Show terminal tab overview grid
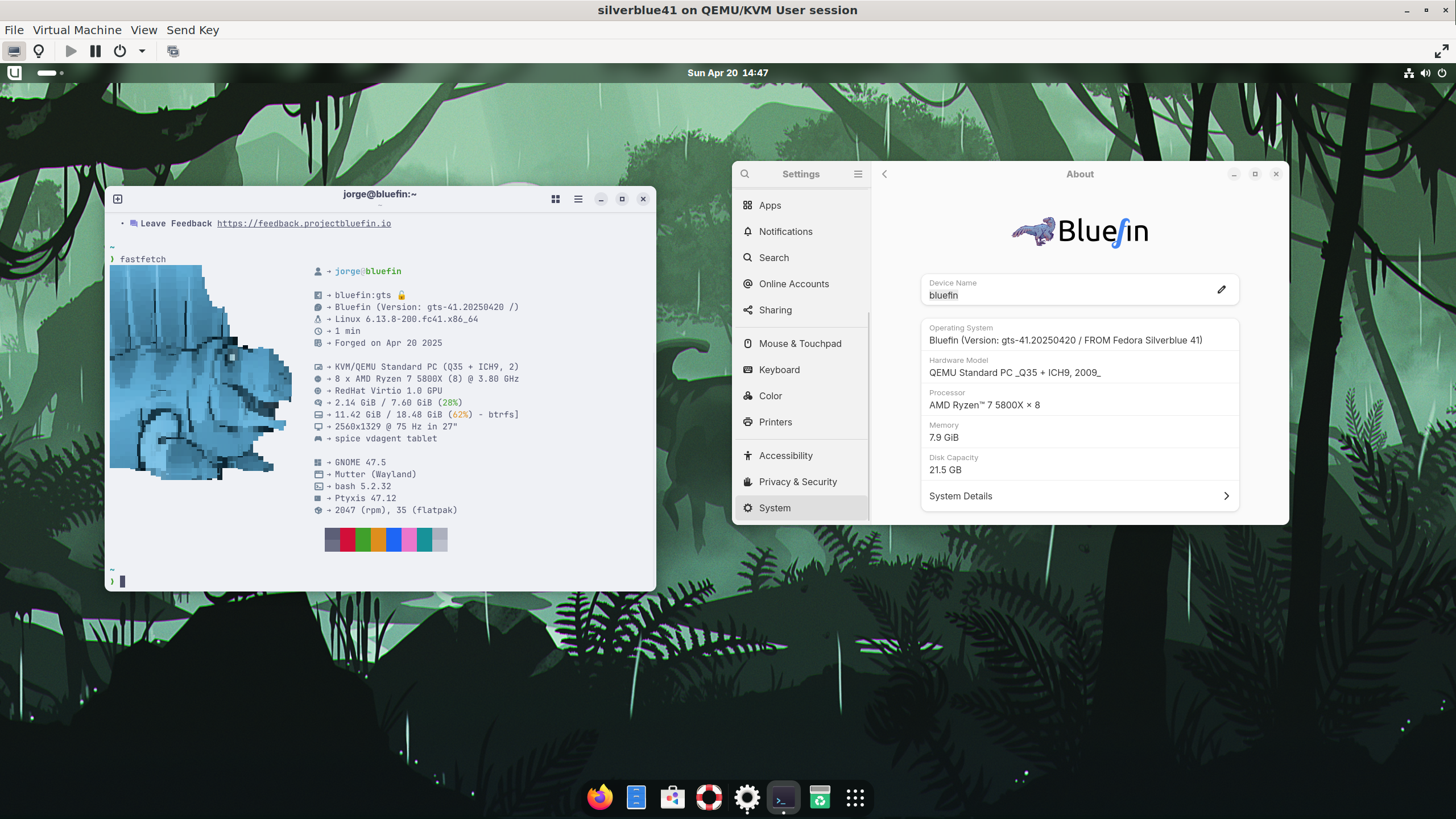 [556, 199]
